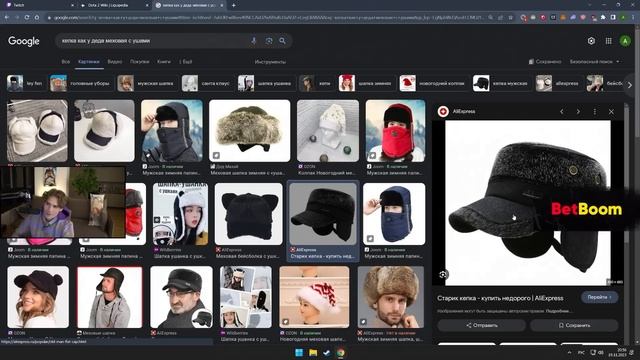Open the Безопасный поиск dropdown
This screenshot has height=360, width=640.
(x=594, y=62)
